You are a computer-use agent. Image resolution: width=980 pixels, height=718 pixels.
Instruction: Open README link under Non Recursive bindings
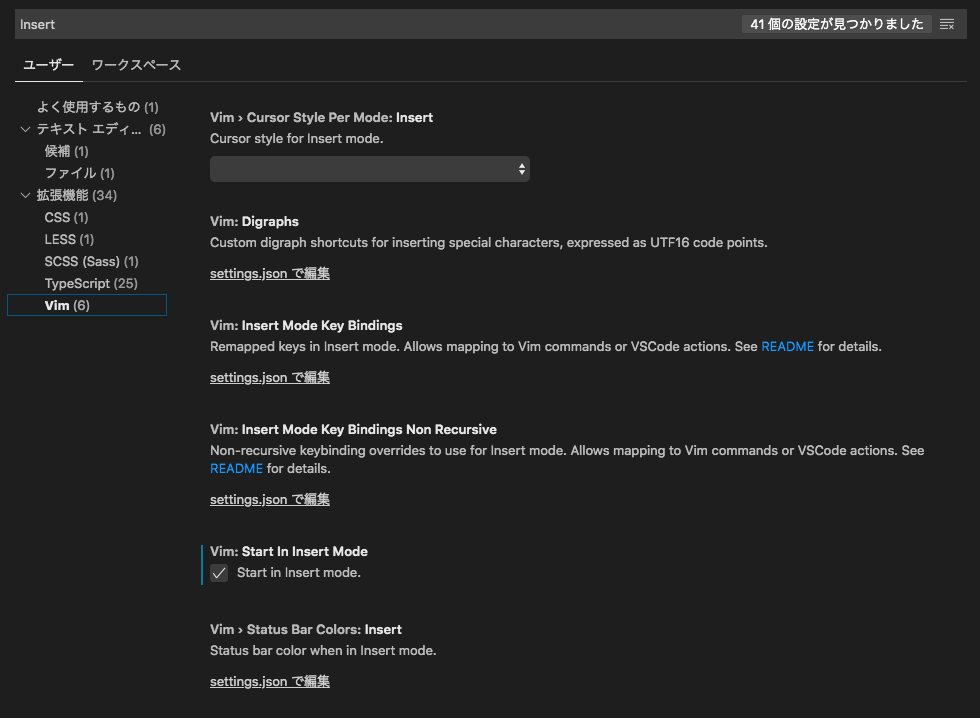click(x=236, y=469)
